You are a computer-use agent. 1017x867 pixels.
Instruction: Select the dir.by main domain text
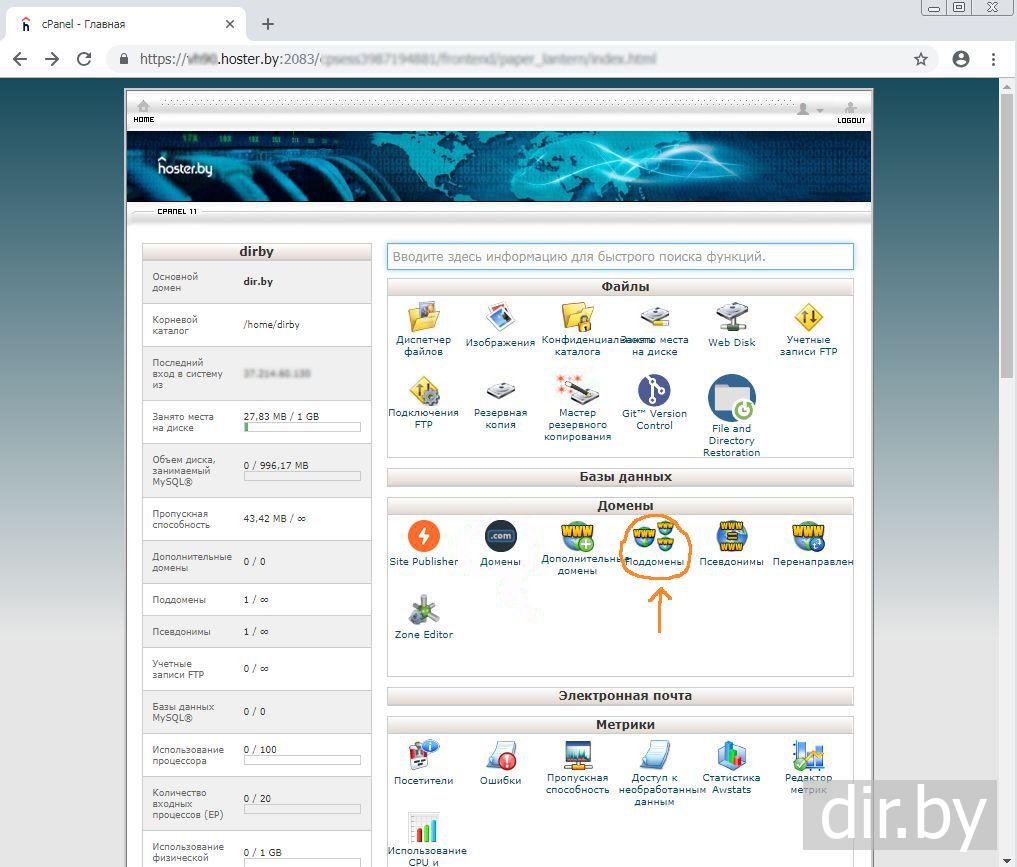pyautogui.click(x=258, y=281)
